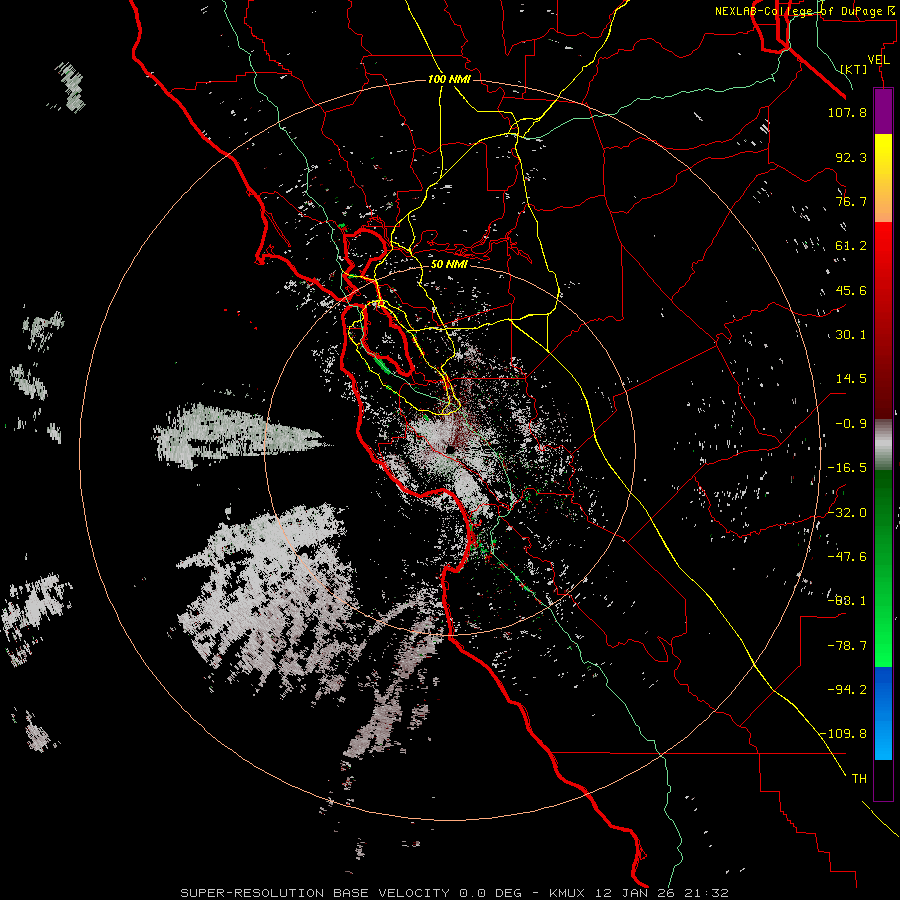Viewport: 900px width, 900px height.
Task: Click the 14.5 velocity scale value
Action: (851, 379)
